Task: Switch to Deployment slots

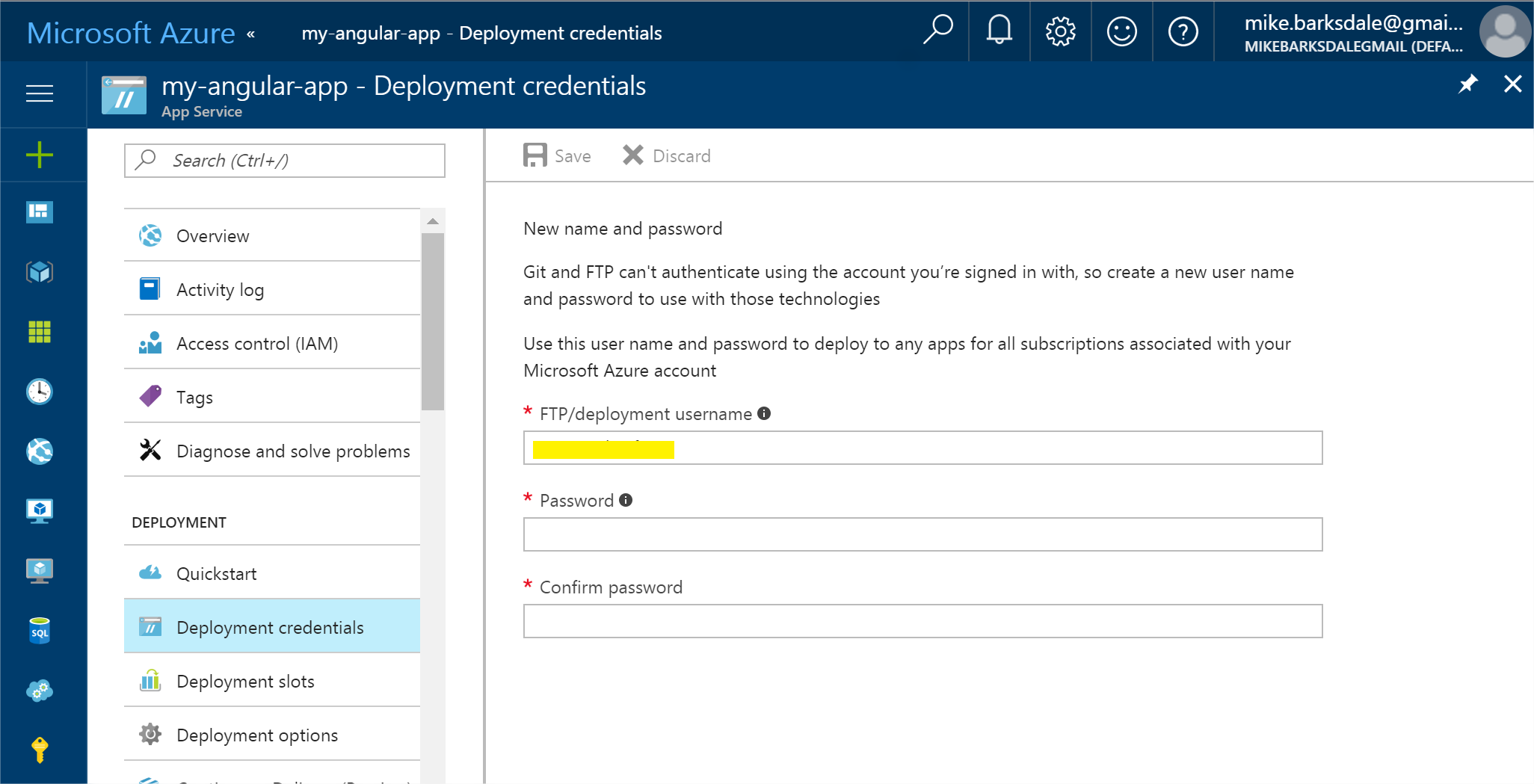Action: click(x=245, y=681)
